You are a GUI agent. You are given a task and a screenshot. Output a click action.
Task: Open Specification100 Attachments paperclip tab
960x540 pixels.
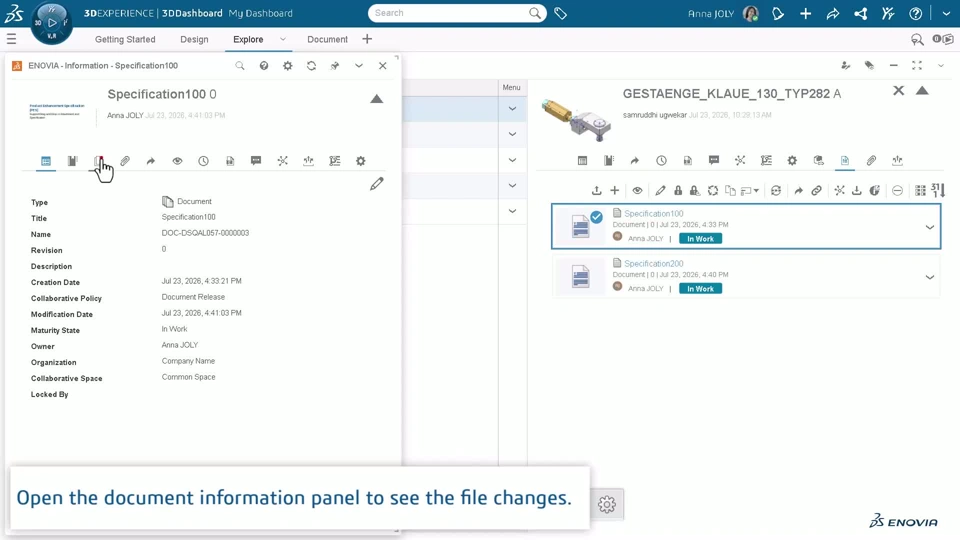coord(125,161)
